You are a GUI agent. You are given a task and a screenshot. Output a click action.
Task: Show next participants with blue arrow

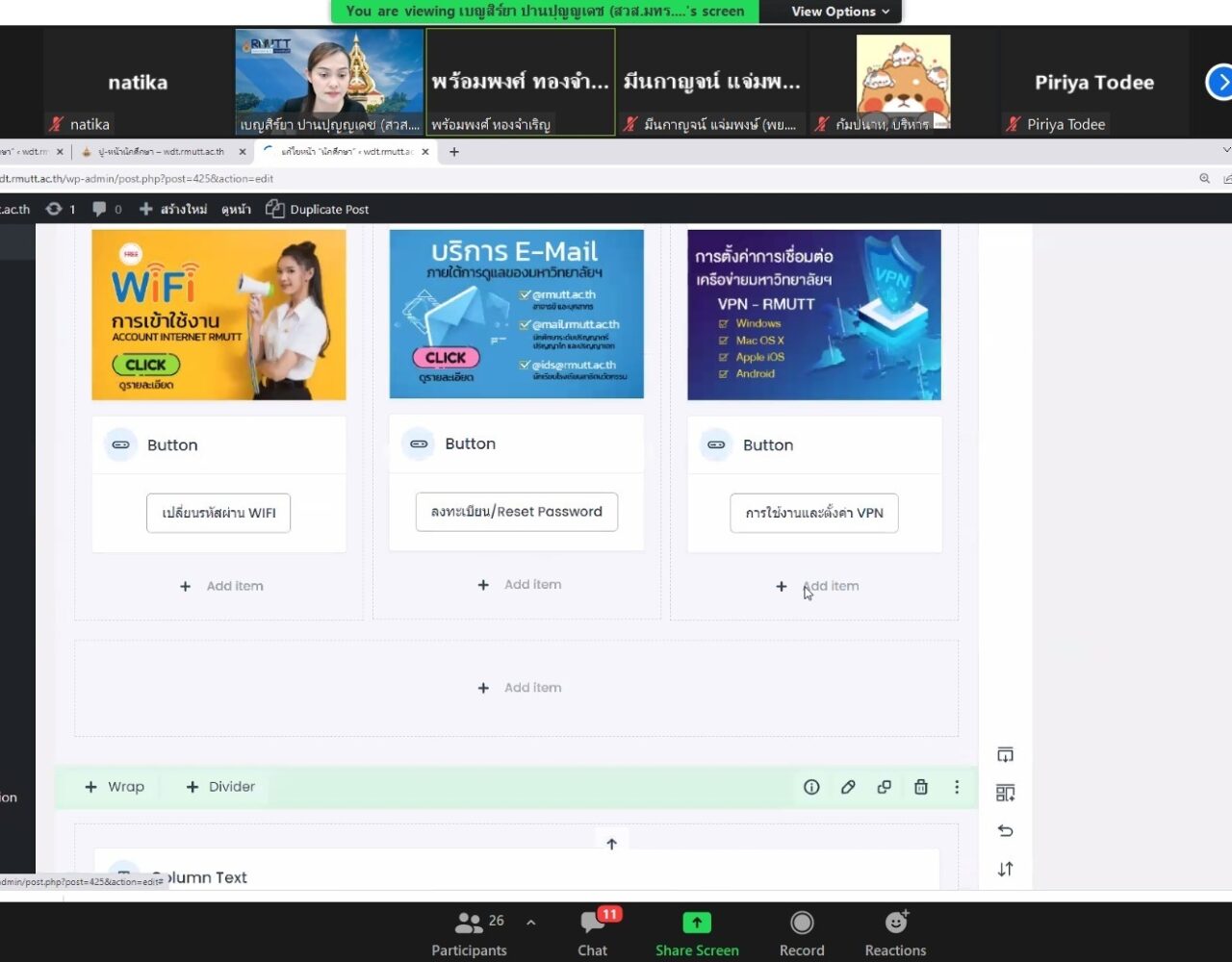(x=1220, y=83)
